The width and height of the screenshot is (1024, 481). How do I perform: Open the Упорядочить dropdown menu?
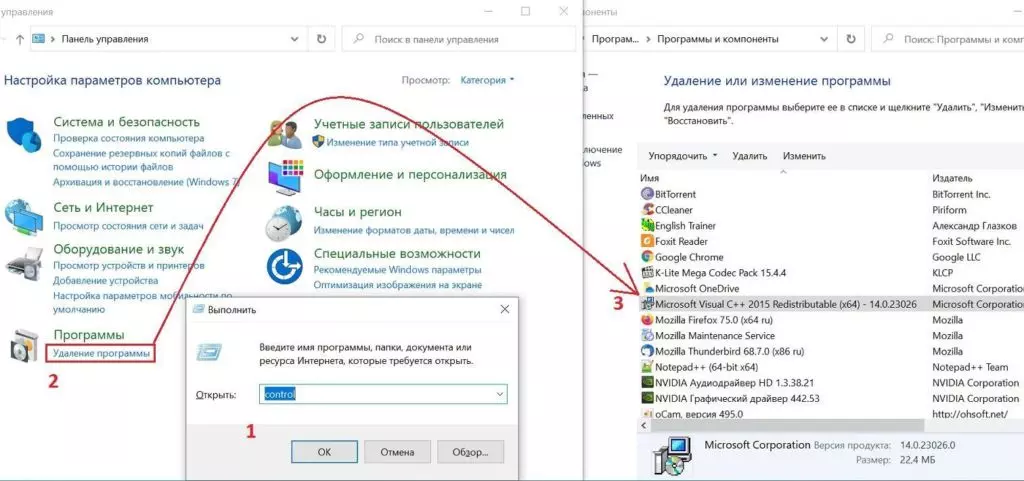coord(682,156)
